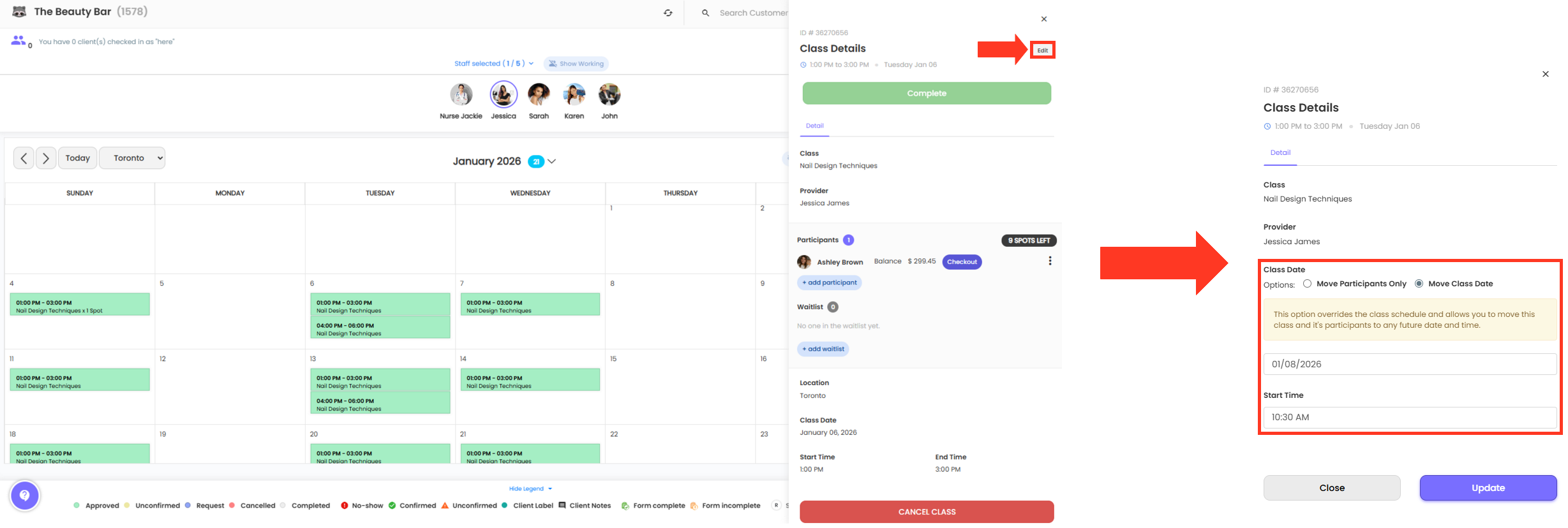
Task: Click the Request blue legend dot
Action: tap(188, 505)
